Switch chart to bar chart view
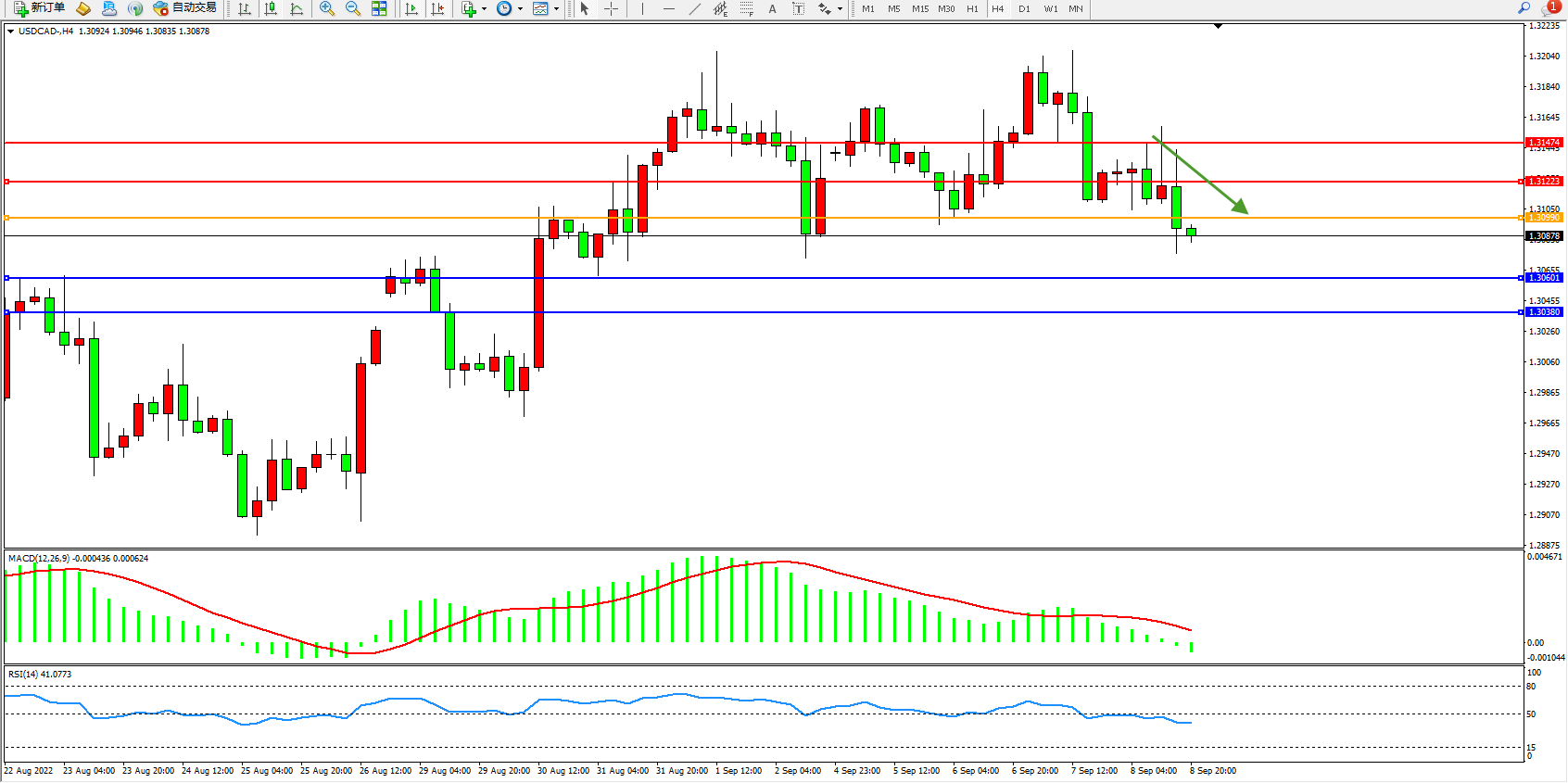1568x783 pixels. click(245, 8)
